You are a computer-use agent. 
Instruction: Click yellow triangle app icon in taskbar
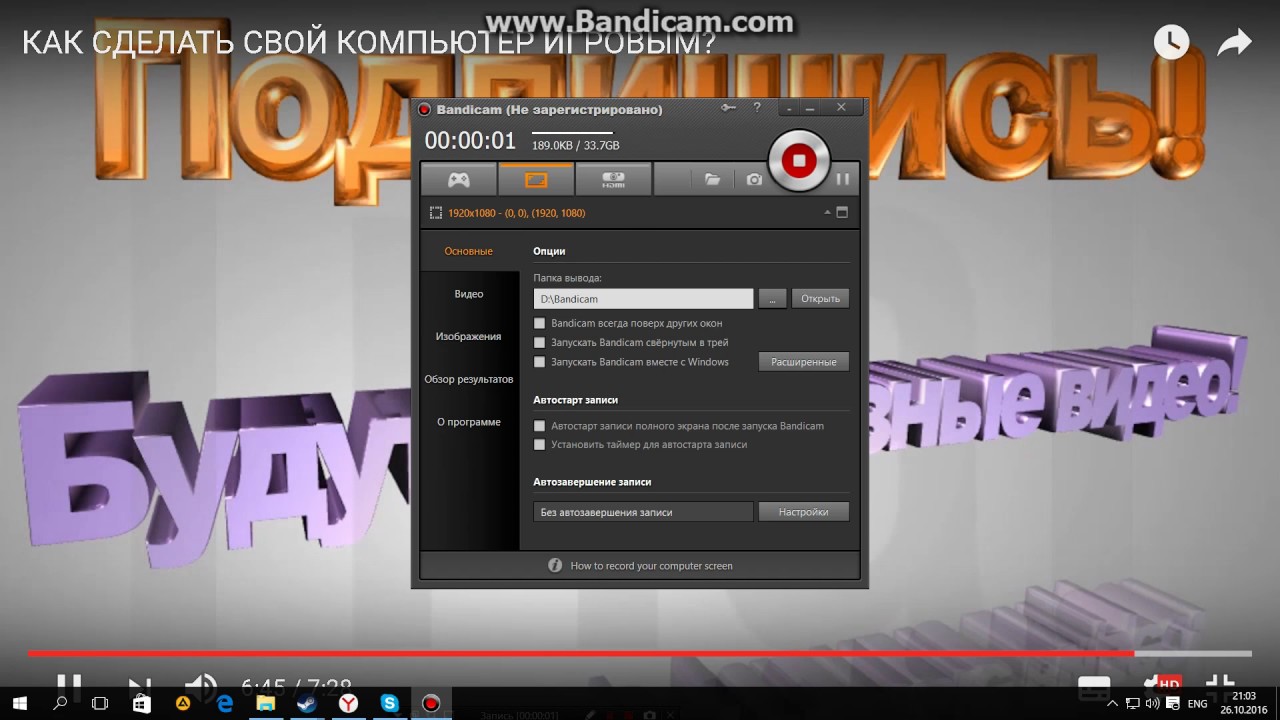183,703
